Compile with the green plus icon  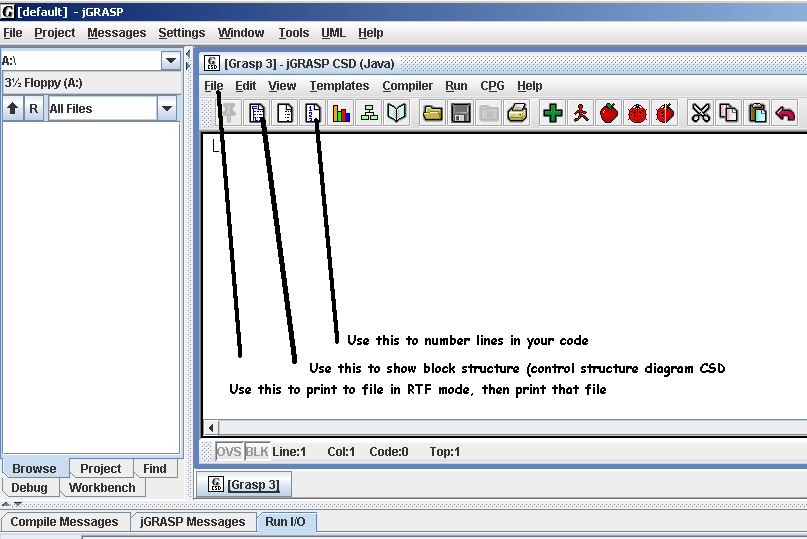[553, 113]
